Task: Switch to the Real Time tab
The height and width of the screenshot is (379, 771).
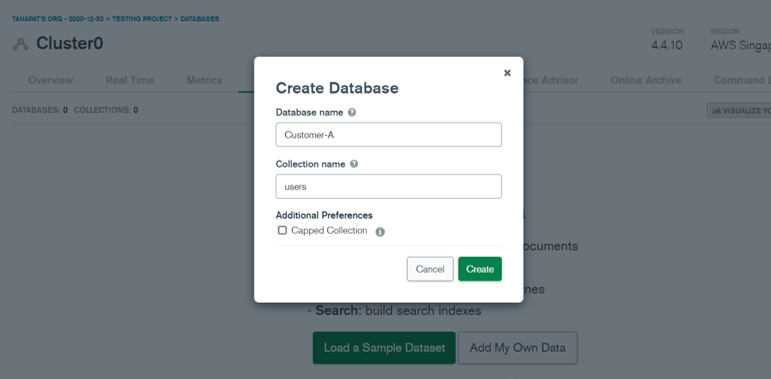Action: point(130,80)
